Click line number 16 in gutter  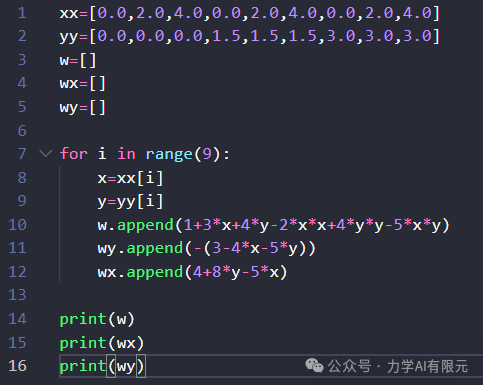17,366
